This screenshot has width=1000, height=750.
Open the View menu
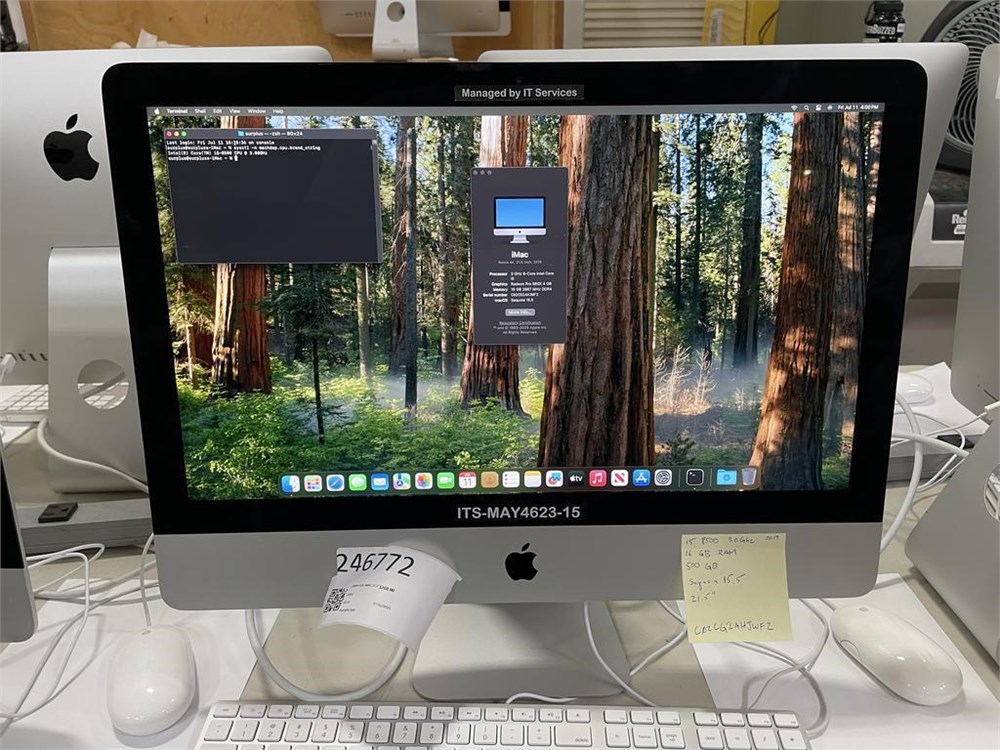point(235,111)
